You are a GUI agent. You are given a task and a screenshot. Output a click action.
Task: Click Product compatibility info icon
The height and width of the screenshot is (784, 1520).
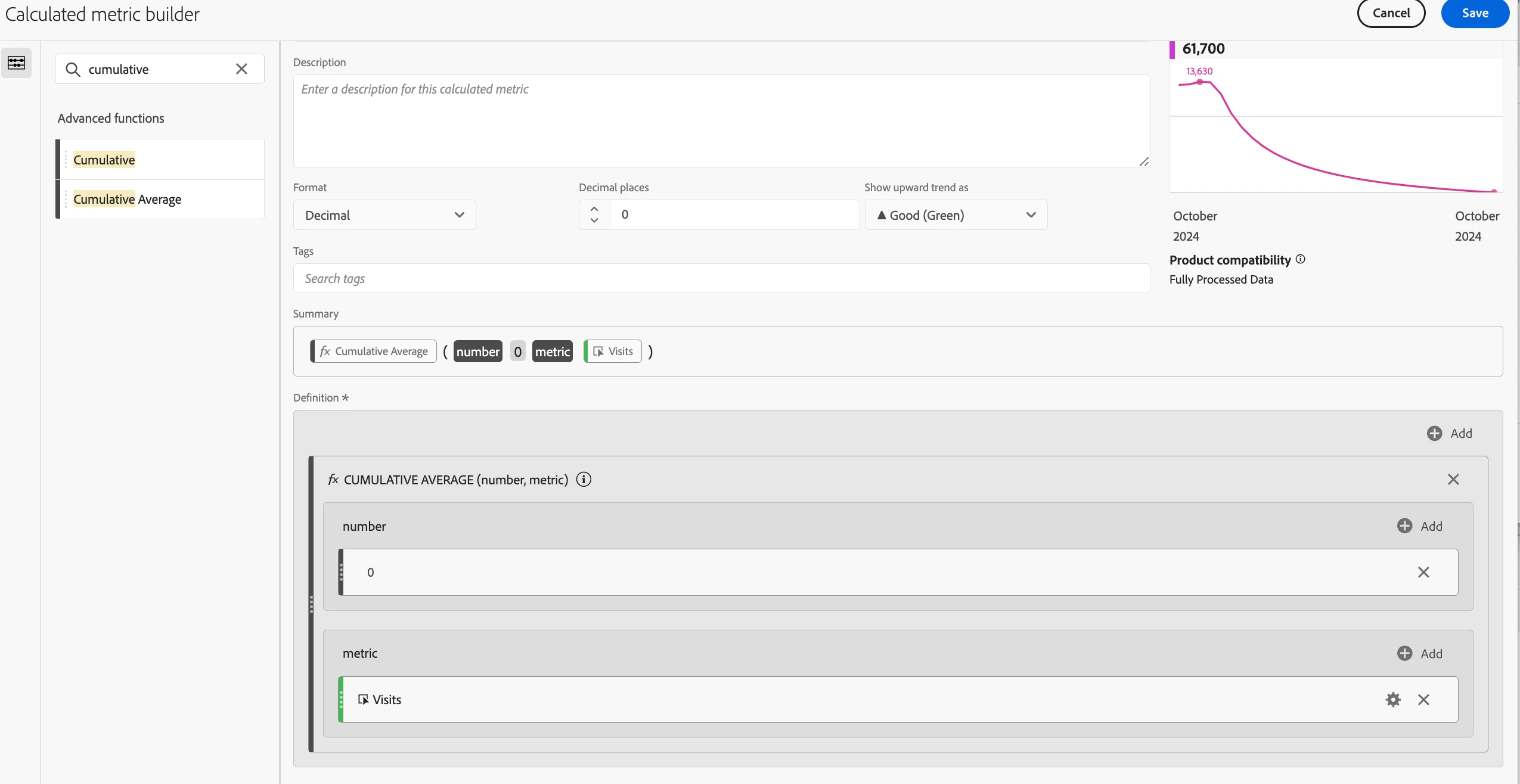1301,259
